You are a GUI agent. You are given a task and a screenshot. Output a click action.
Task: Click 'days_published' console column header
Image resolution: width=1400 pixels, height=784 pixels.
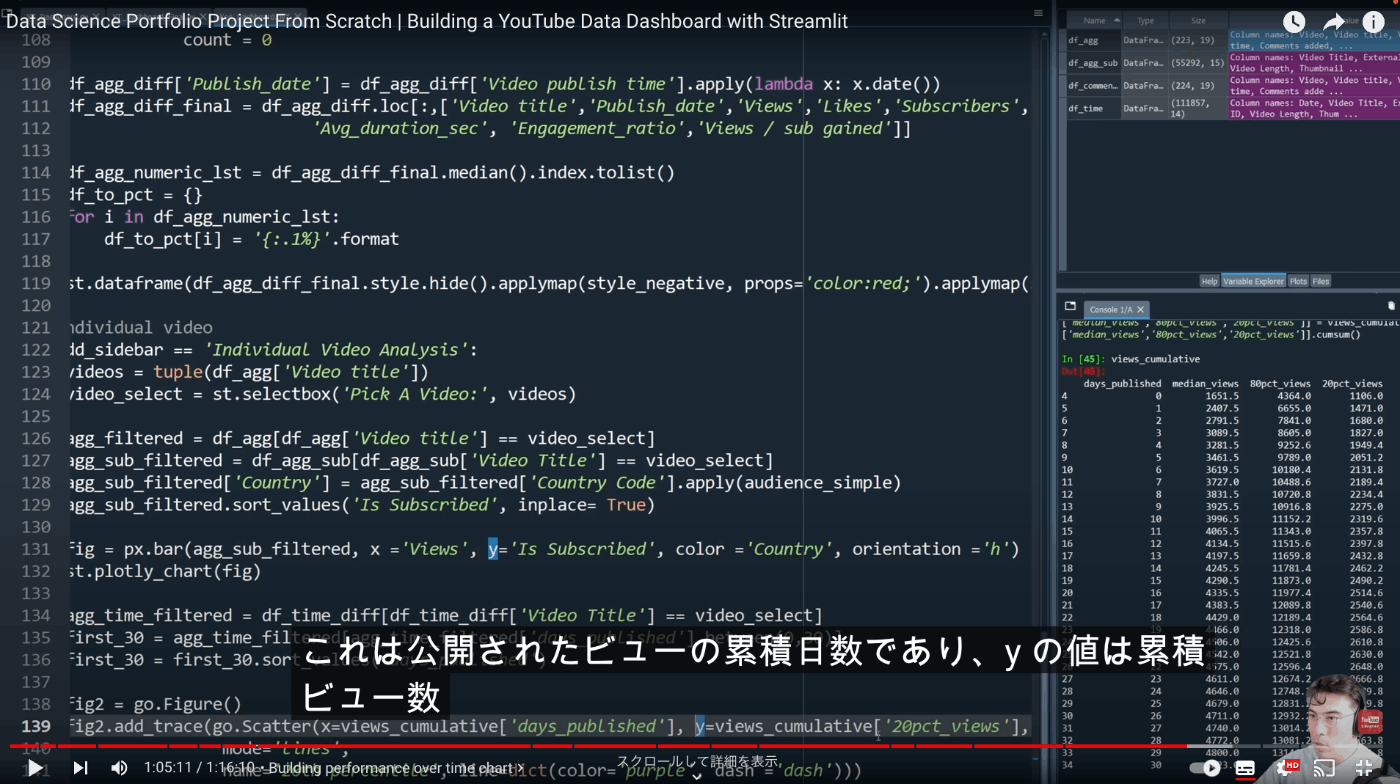click(x=1122, y=383)
